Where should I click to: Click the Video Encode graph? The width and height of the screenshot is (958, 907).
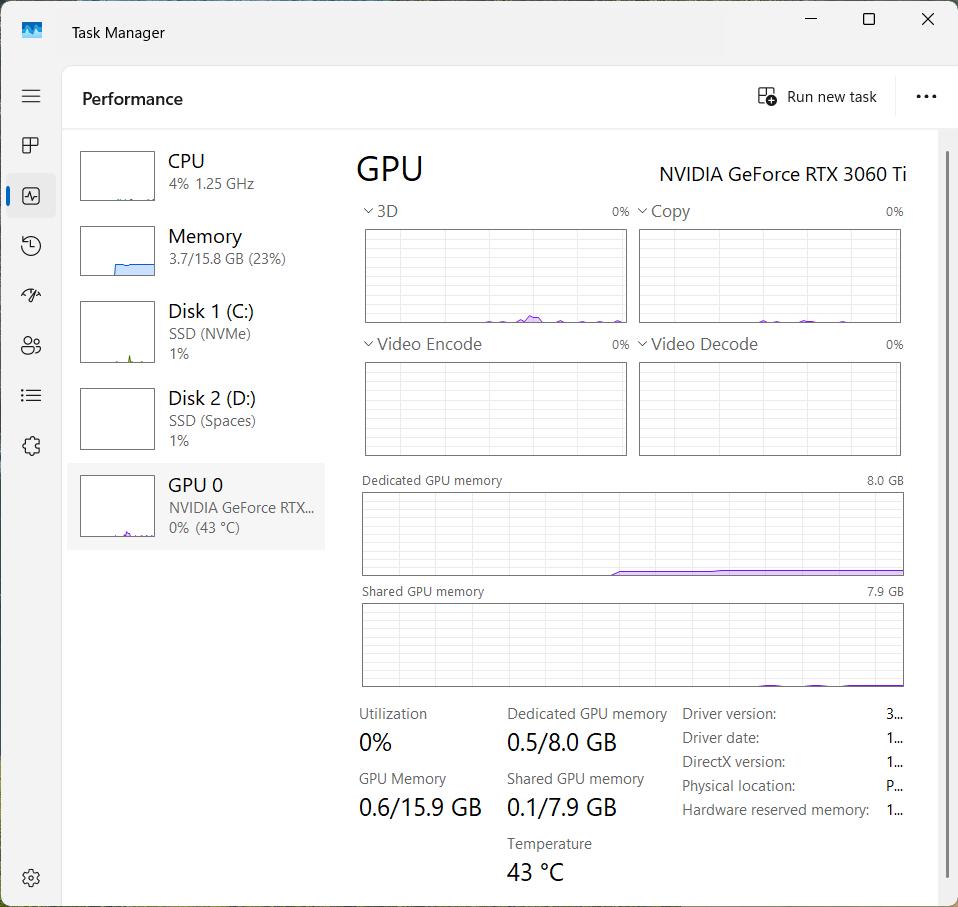pos(495,409)
